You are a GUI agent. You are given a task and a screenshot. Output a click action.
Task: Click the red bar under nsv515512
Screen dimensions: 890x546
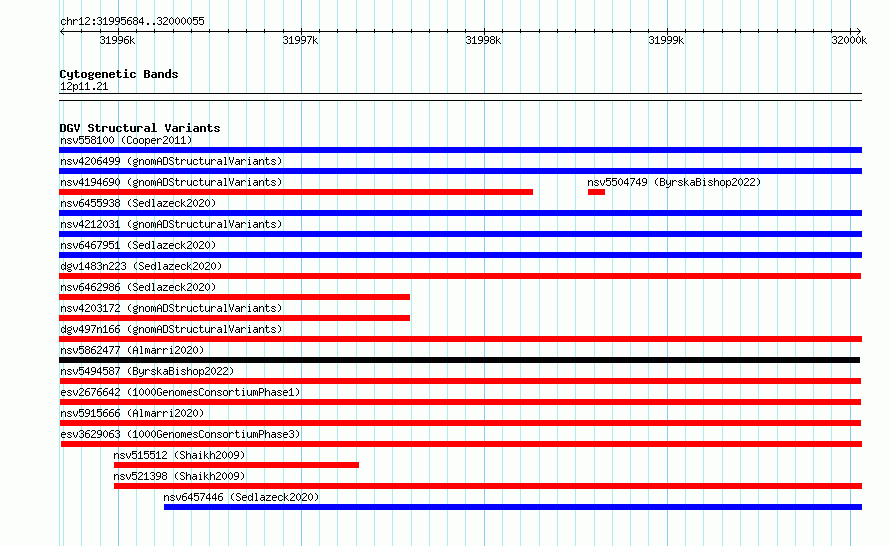coord(236,465)
